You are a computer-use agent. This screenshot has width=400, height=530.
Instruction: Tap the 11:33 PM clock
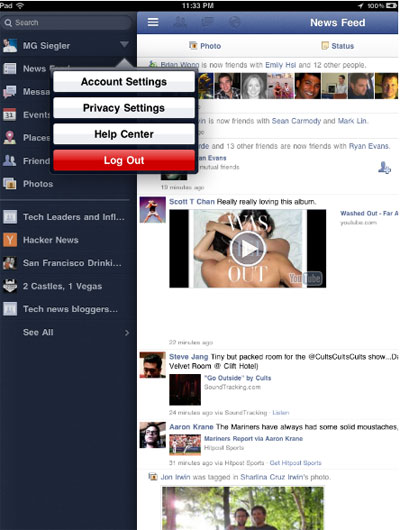(x=197, y=6)
